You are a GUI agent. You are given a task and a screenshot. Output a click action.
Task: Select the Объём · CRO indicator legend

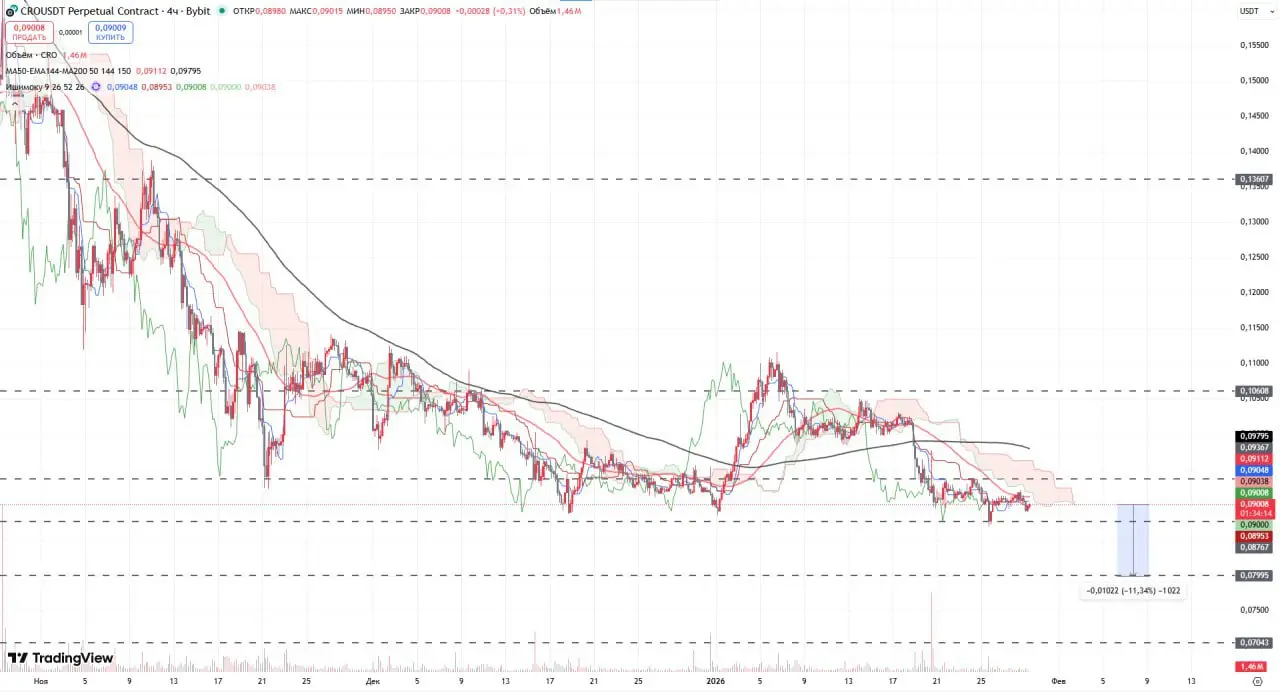(31, 55)
